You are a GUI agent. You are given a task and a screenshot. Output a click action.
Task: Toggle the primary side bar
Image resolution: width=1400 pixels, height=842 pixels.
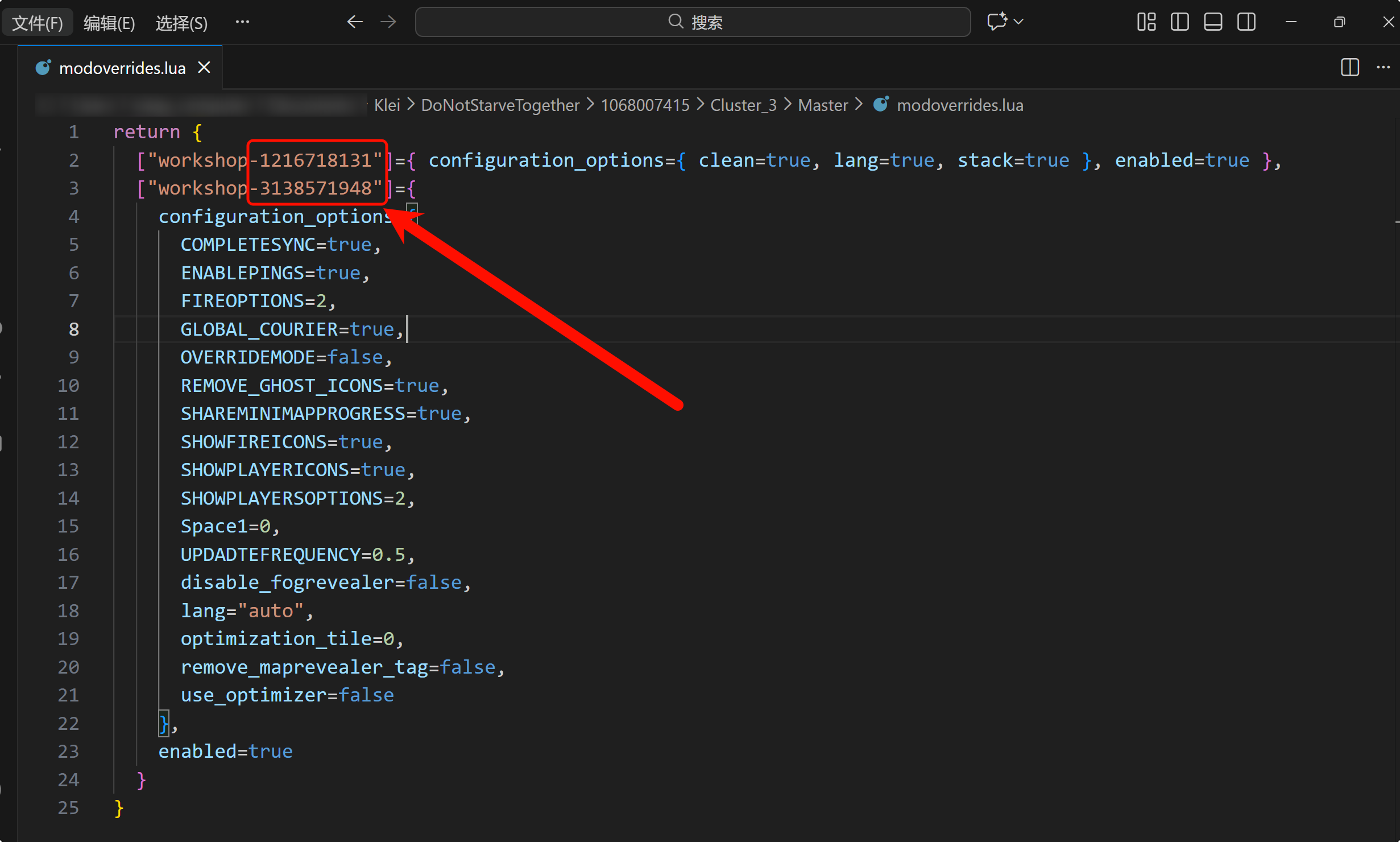click(1179, 22)
